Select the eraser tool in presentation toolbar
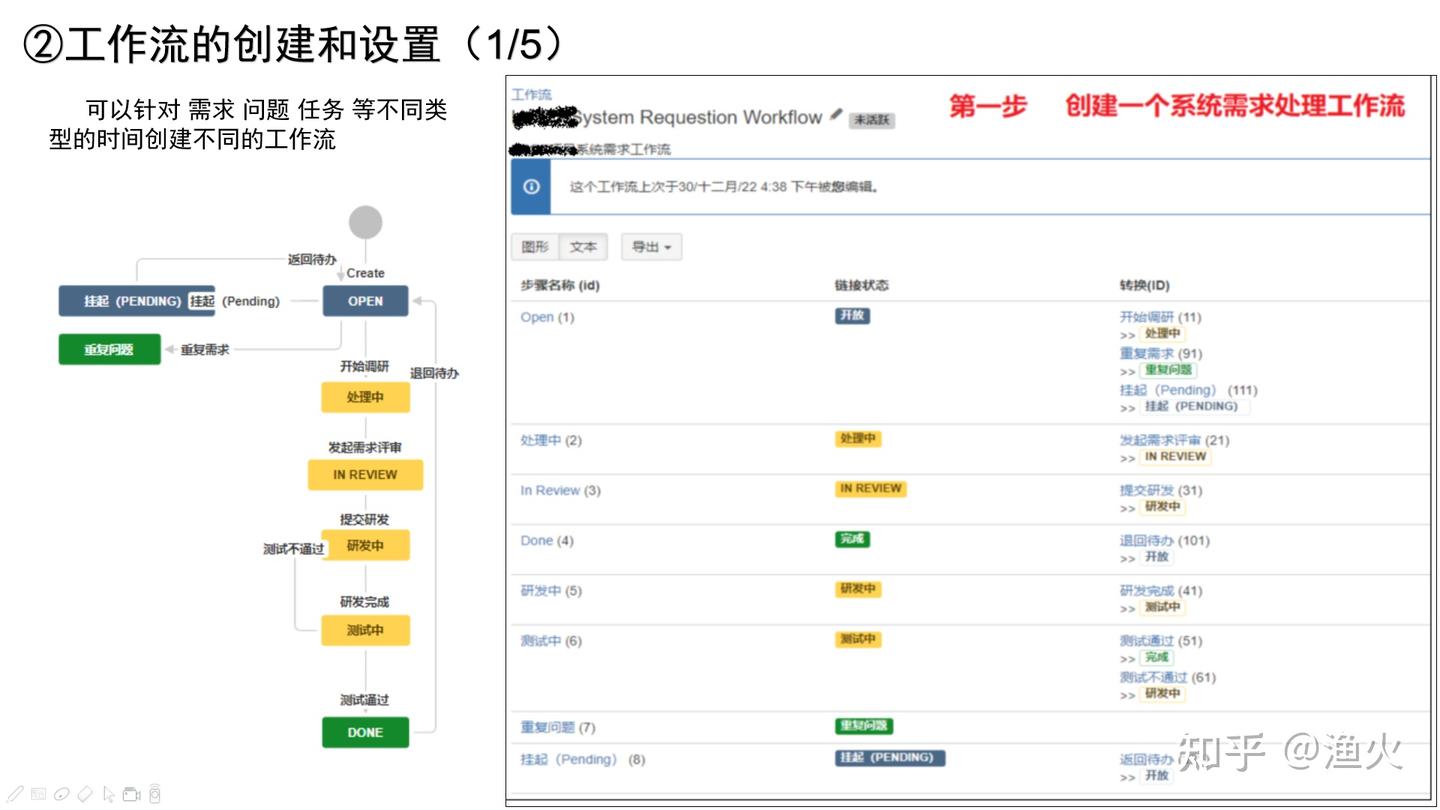Viewport: 1440px width, 810px height. (x=85, y=794)
